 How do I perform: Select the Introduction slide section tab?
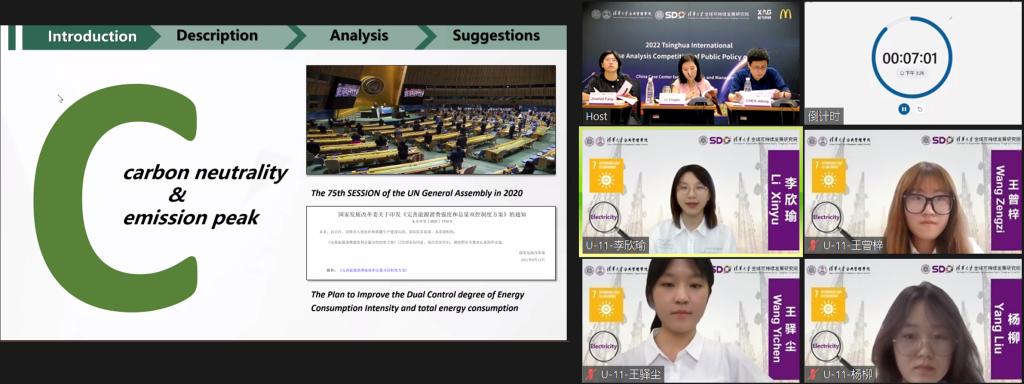pos(91,37)
